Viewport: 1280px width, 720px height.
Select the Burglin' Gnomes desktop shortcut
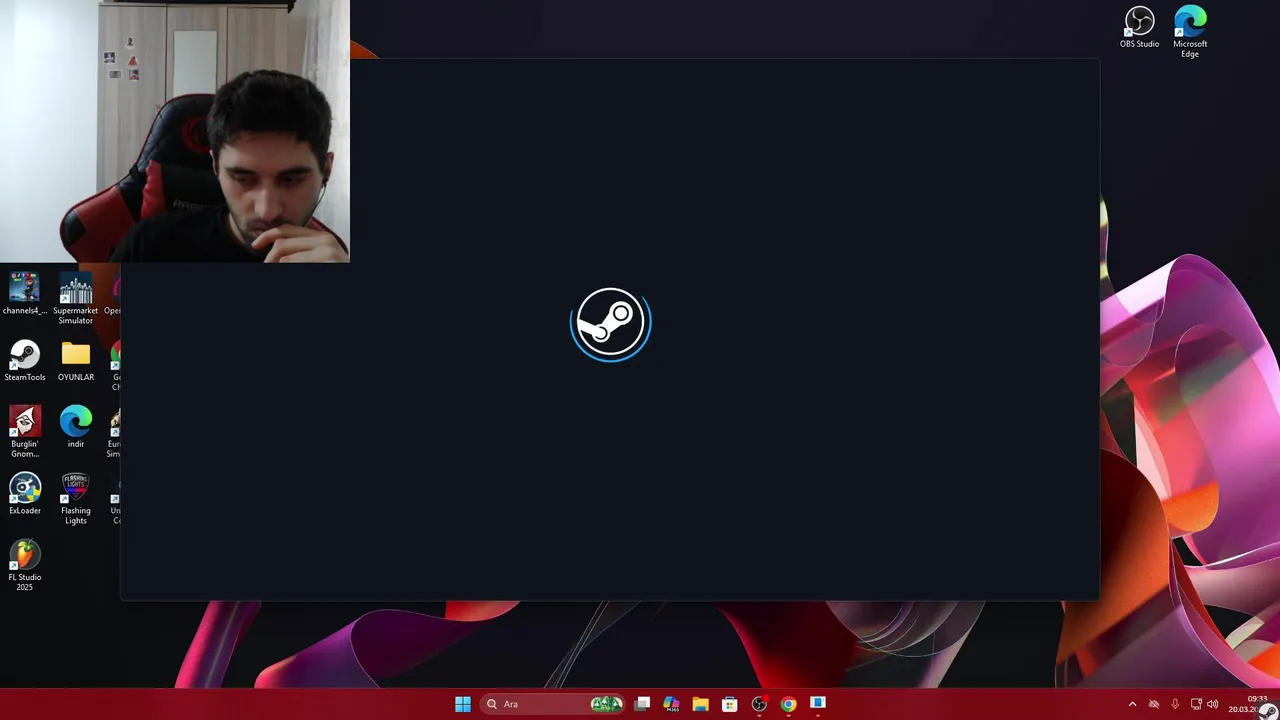click(25, 432)
